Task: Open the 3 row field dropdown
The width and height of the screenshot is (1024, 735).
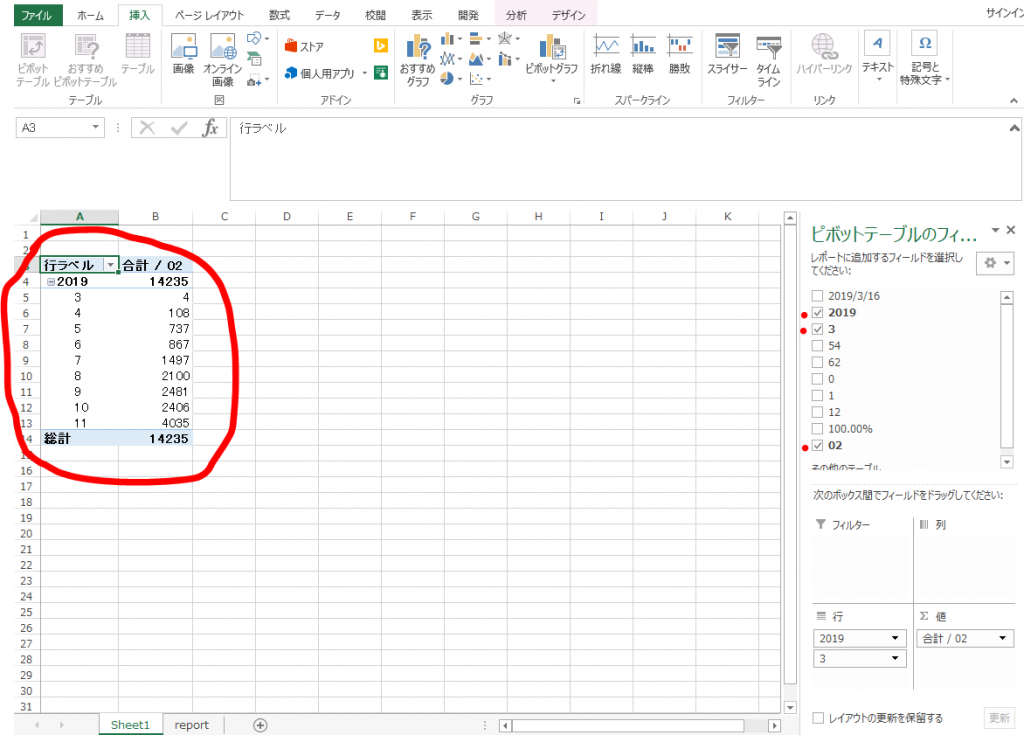Action: tap(895, 659)
